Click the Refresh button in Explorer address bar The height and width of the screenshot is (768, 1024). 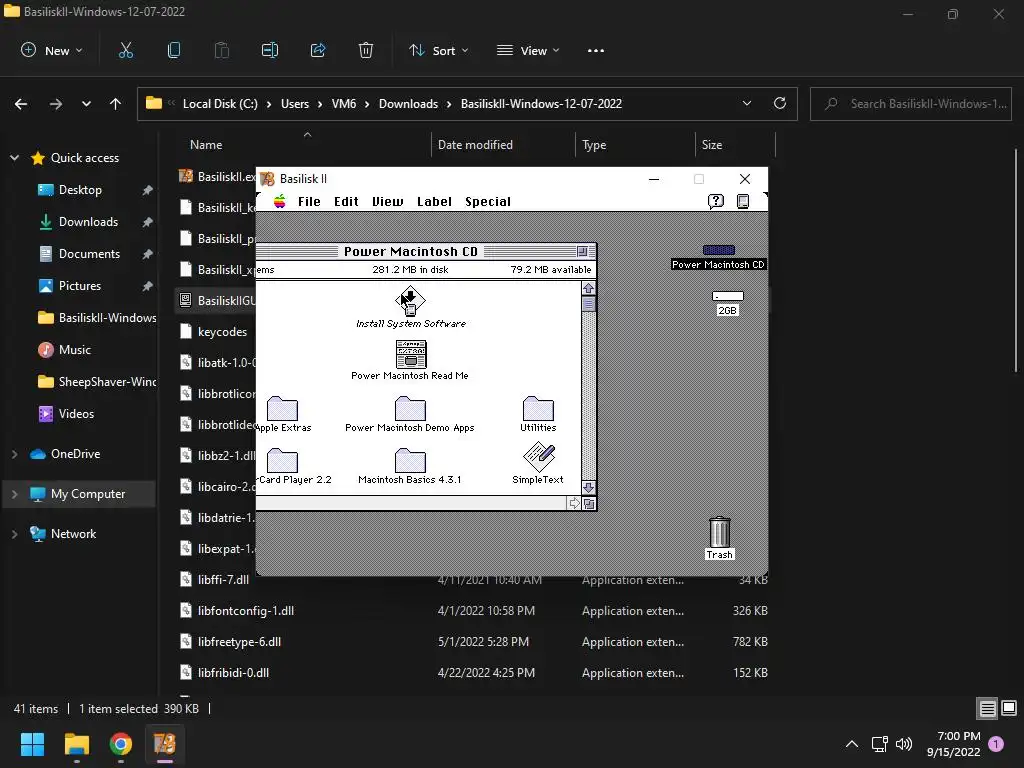[x=780, y=103]
